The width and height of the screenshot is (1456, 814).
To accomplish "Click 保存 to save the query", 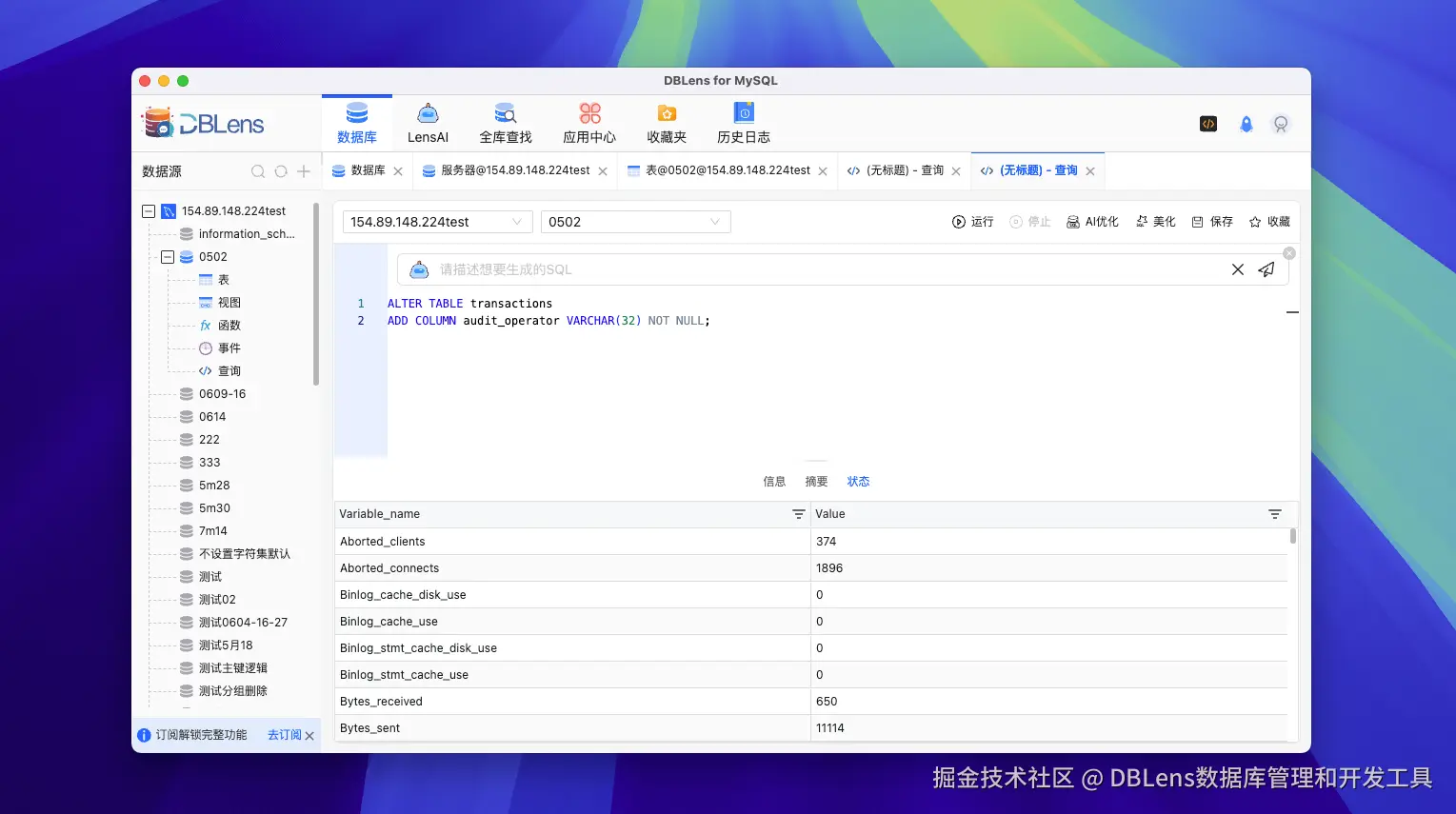I will pos(1212,222).
